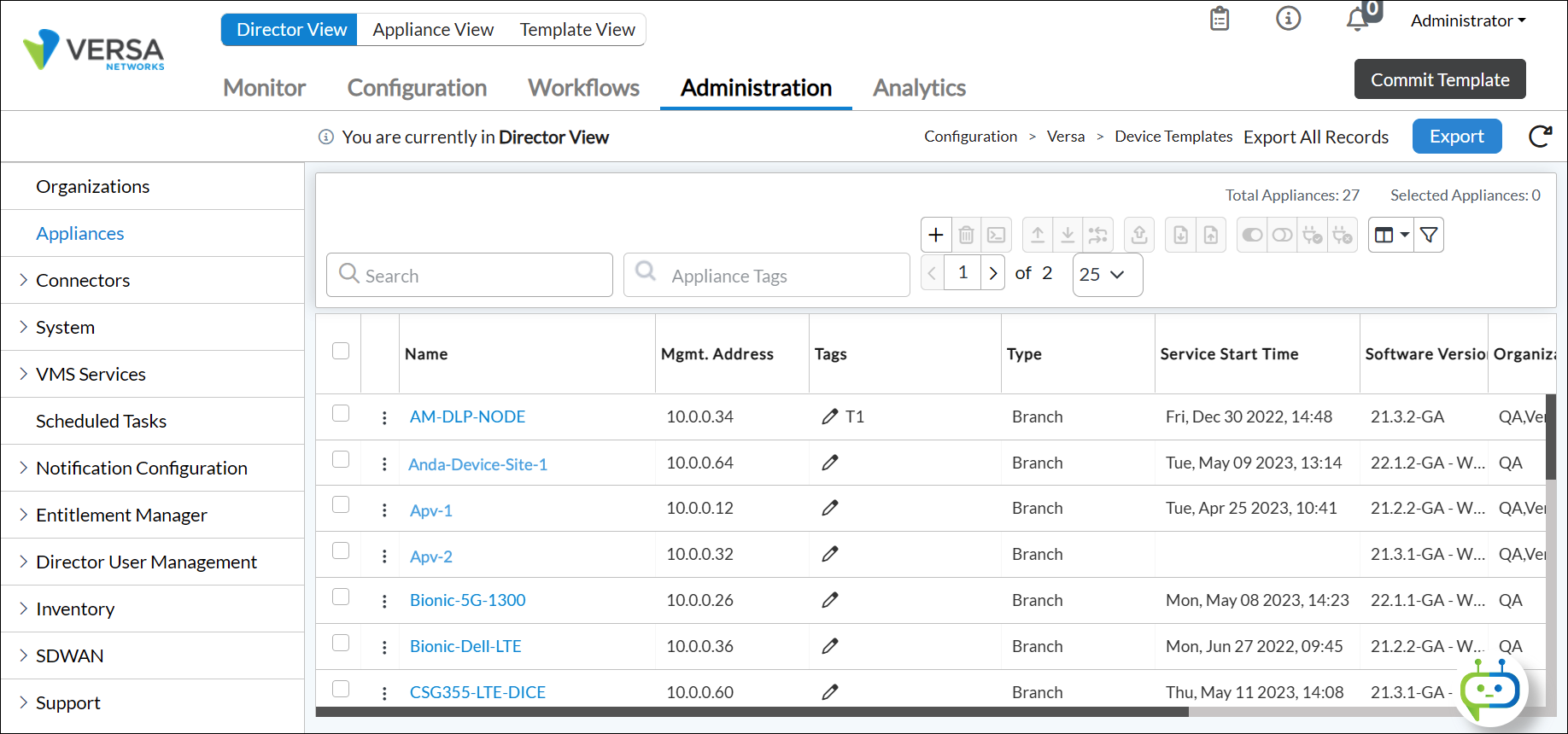The height and width of the screenshot is (734, 1568).
Task: Edit tags pencil for AM-DLP-NODE
Action: (x=829, y=417)
